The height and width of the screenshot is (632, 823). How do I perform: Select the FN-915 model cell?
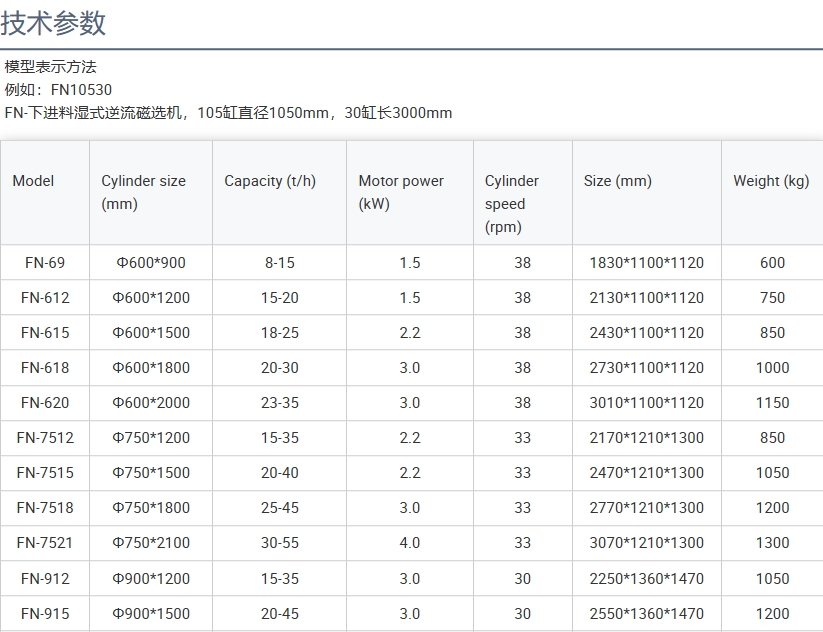(45, 614)
